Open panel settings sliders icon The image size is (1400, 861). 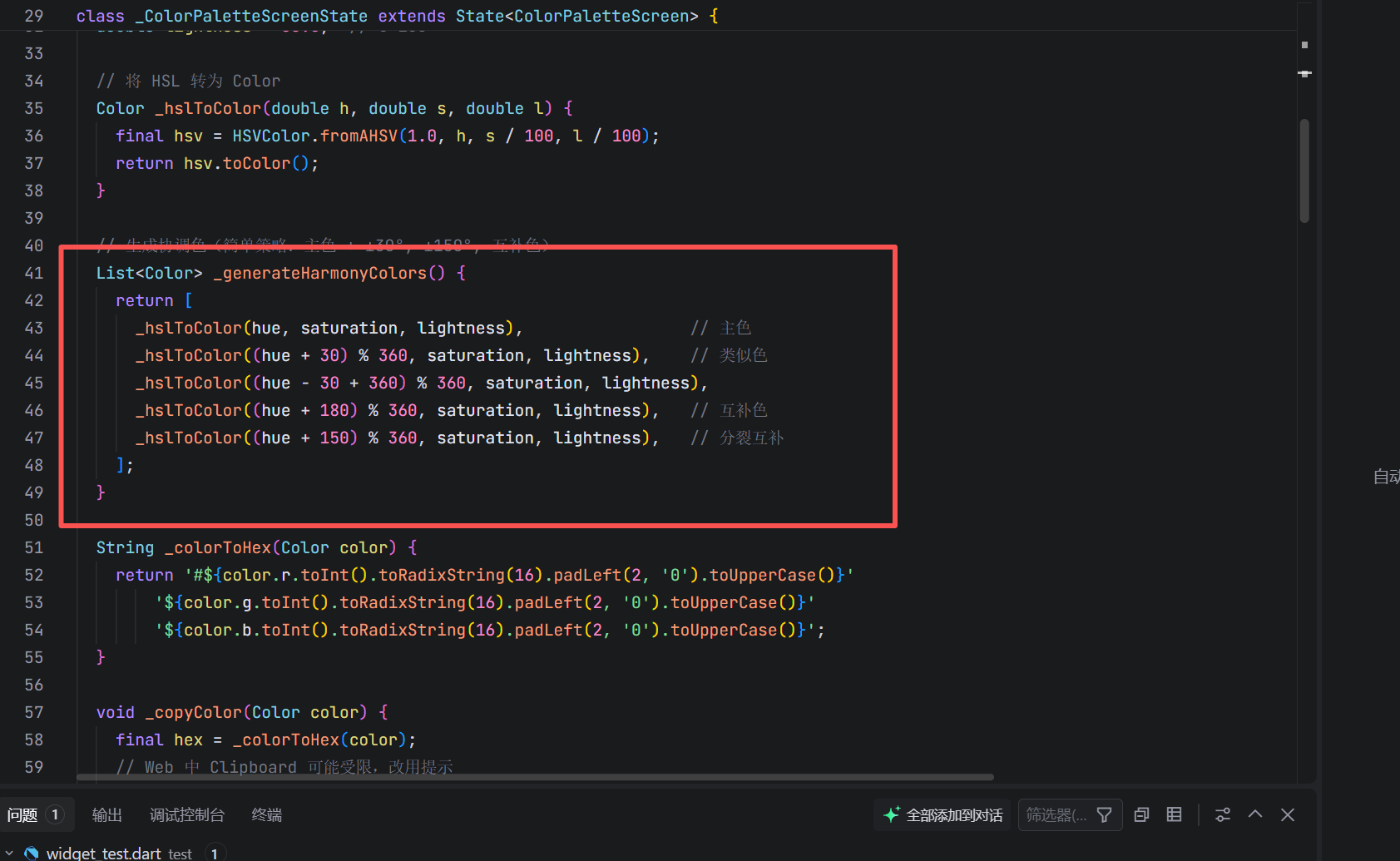pyautogui.click(x=1223, y=814)
